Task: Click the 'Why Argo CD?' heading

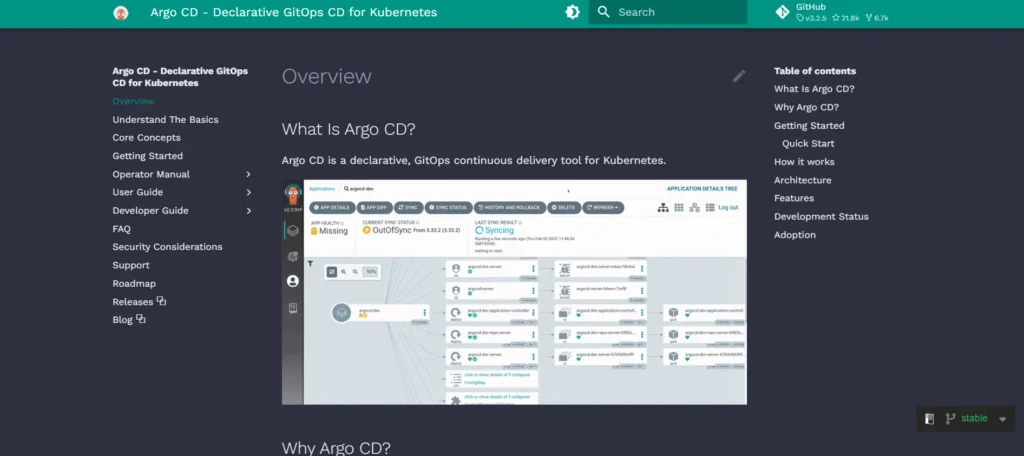Action: [x=336, y=448]
